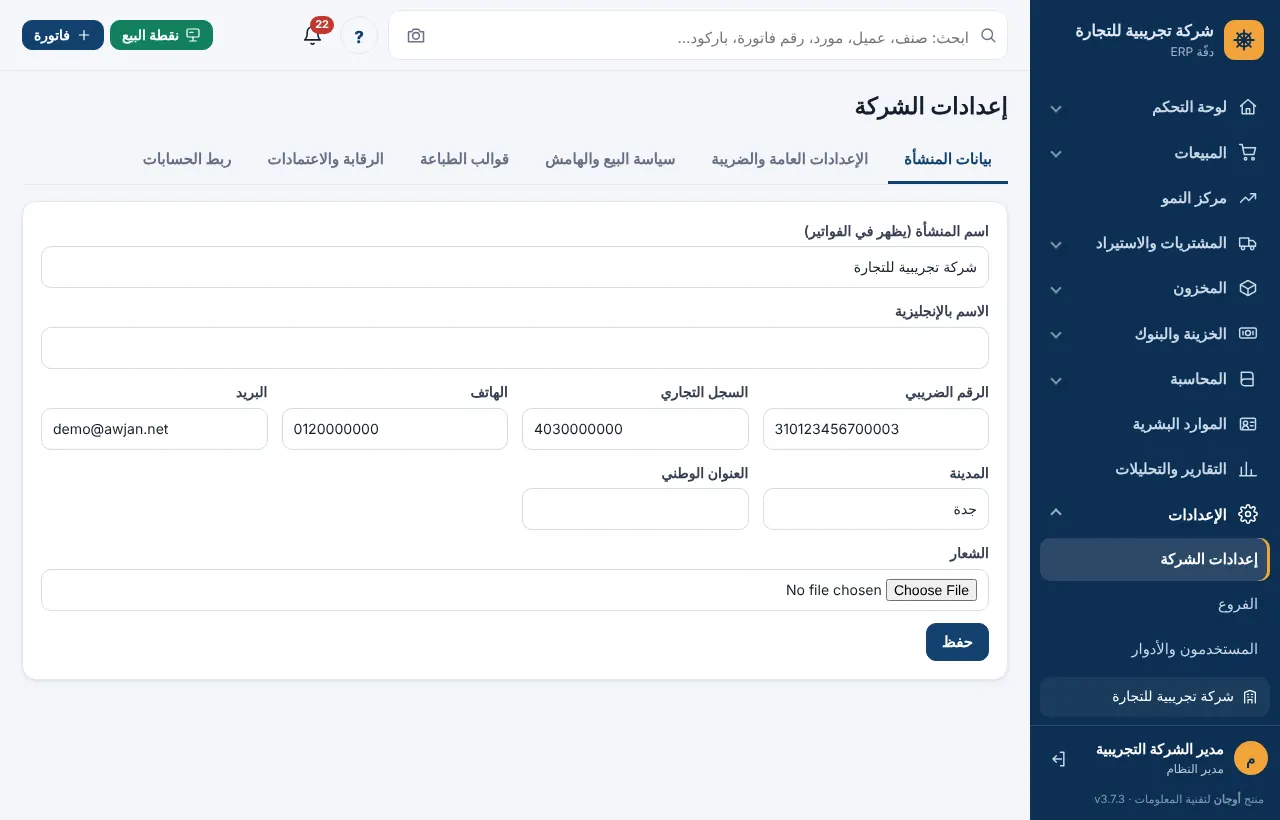1280x820 pixels.
Task: Expand the المخزون chevron
Action: tap(1056, 289)
